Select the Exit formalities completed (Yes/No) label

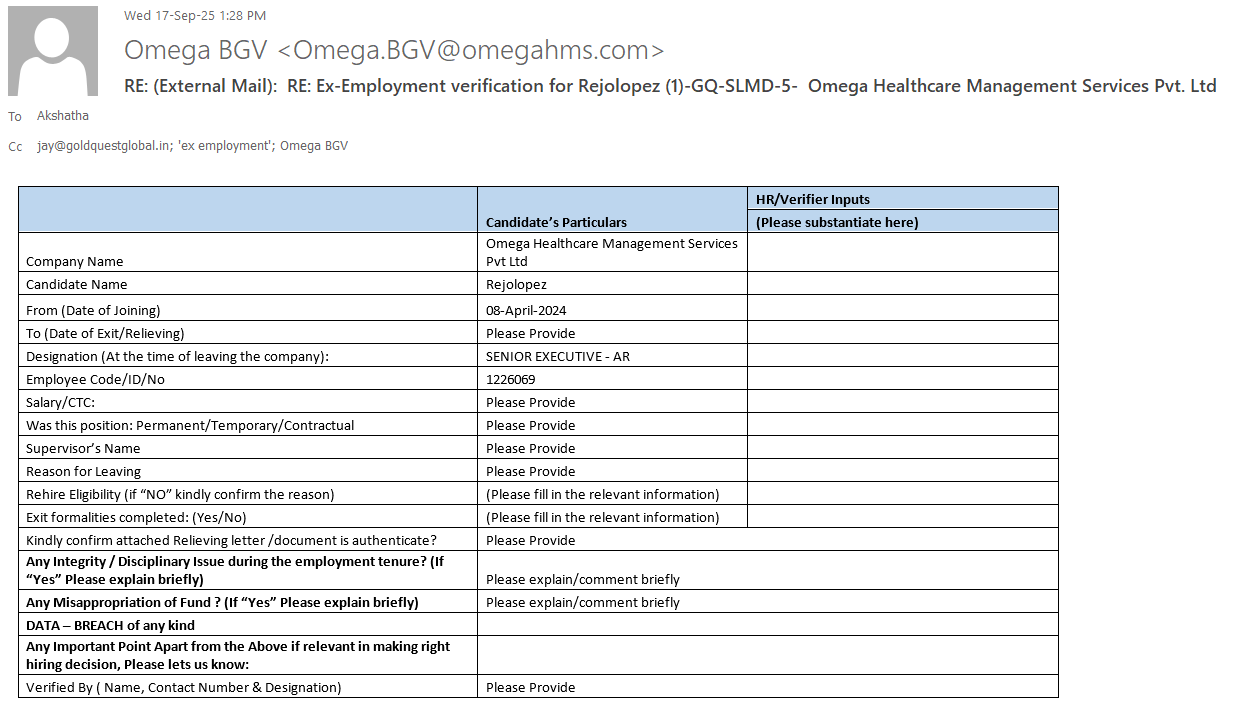tap(136, 517)
